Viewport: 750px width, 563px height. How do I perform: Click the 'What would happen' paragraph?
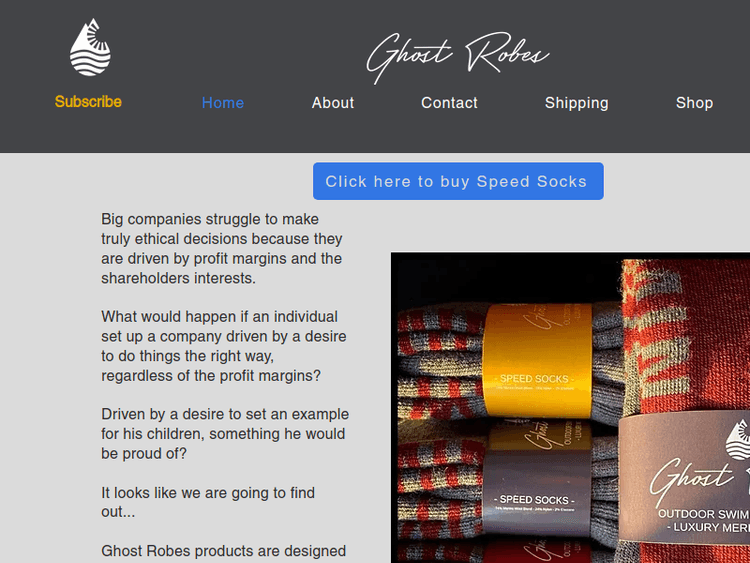tap(223, 346)
